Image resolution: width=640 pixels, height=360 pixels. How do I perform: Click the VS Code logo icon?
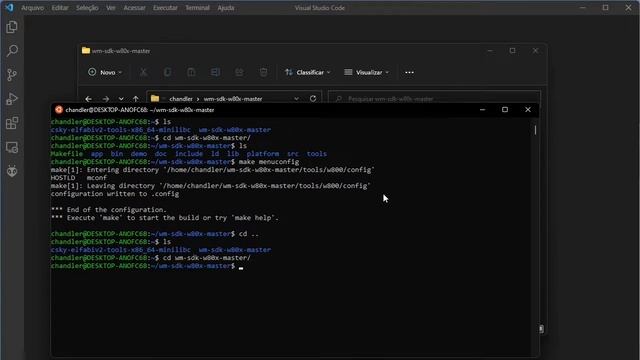(9, 7)
